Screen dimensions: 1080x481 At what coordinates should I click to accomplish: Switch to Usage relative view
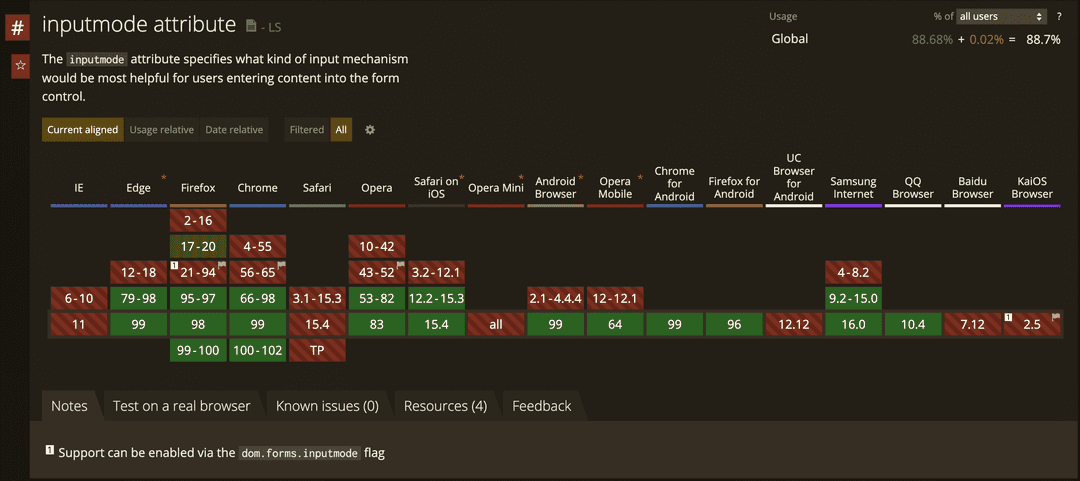(162, 130)
